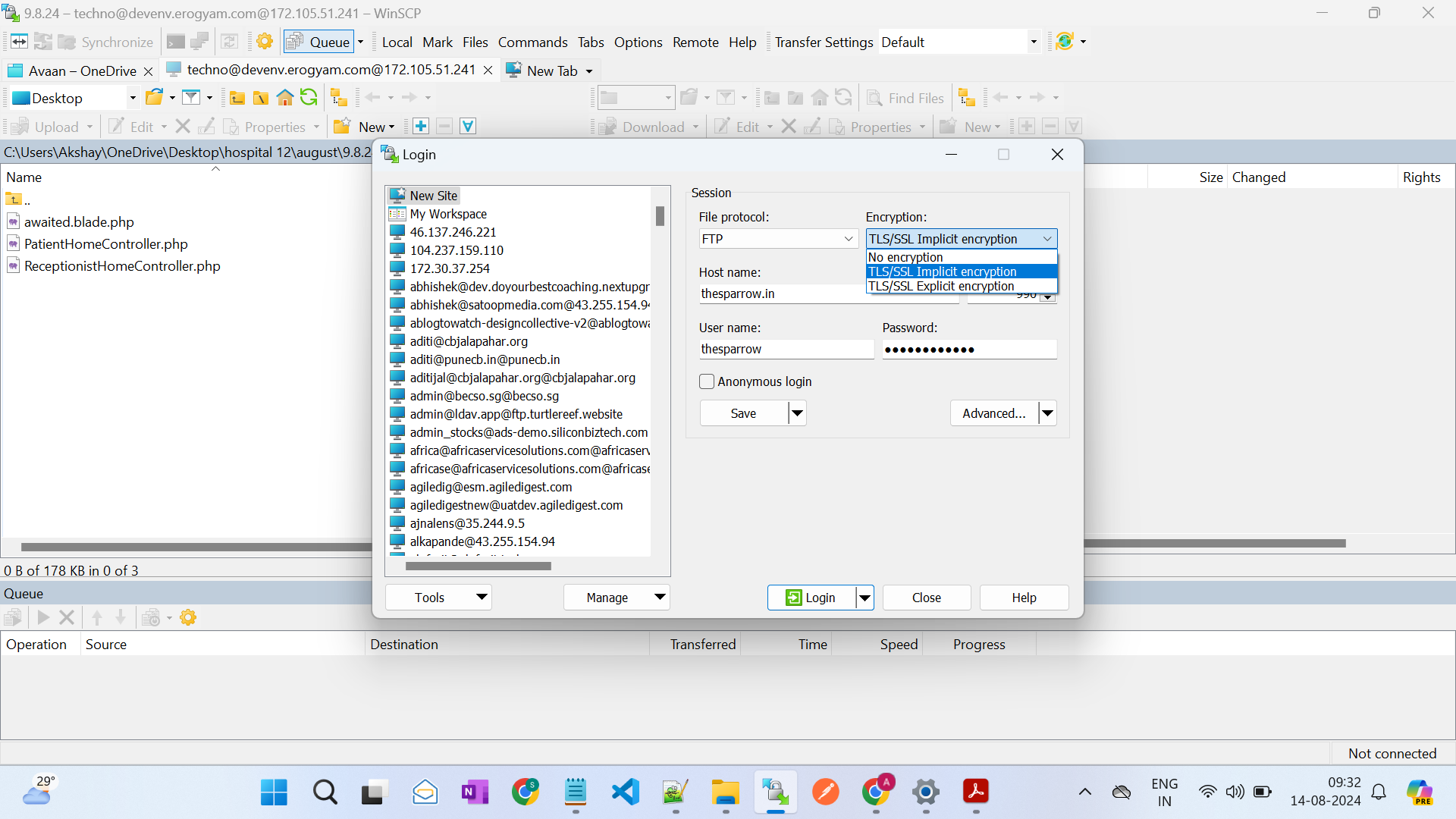The image size is (1456, 819).
Task: Open Adobe Acrobat from taskbar
Action: (x=976, y=792)
